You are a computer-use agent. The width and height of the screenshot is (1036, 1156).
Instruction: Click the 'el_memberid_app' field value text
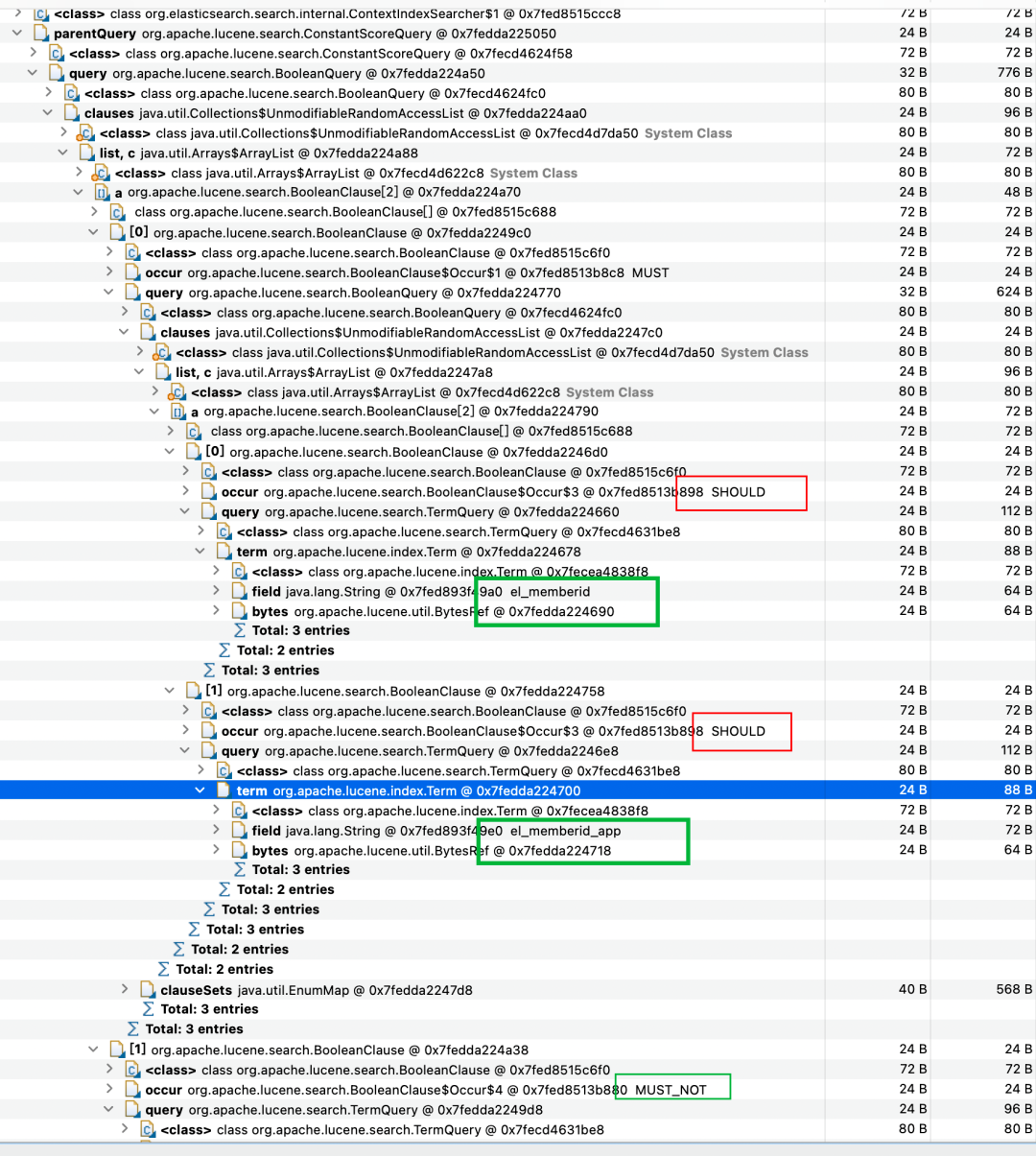tap(565, 831)
